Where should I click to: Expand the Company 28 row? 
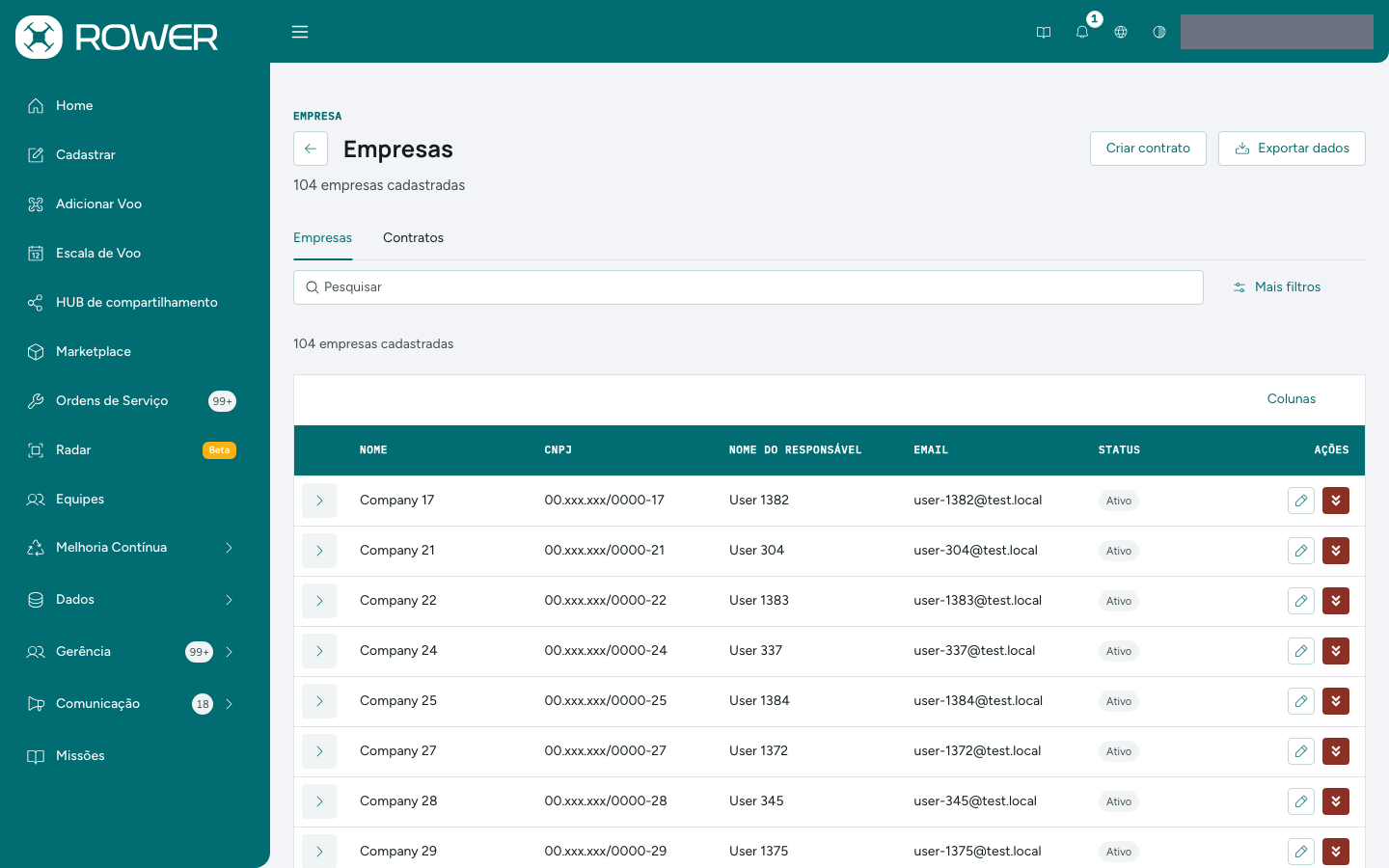click(x=319, y=801)
